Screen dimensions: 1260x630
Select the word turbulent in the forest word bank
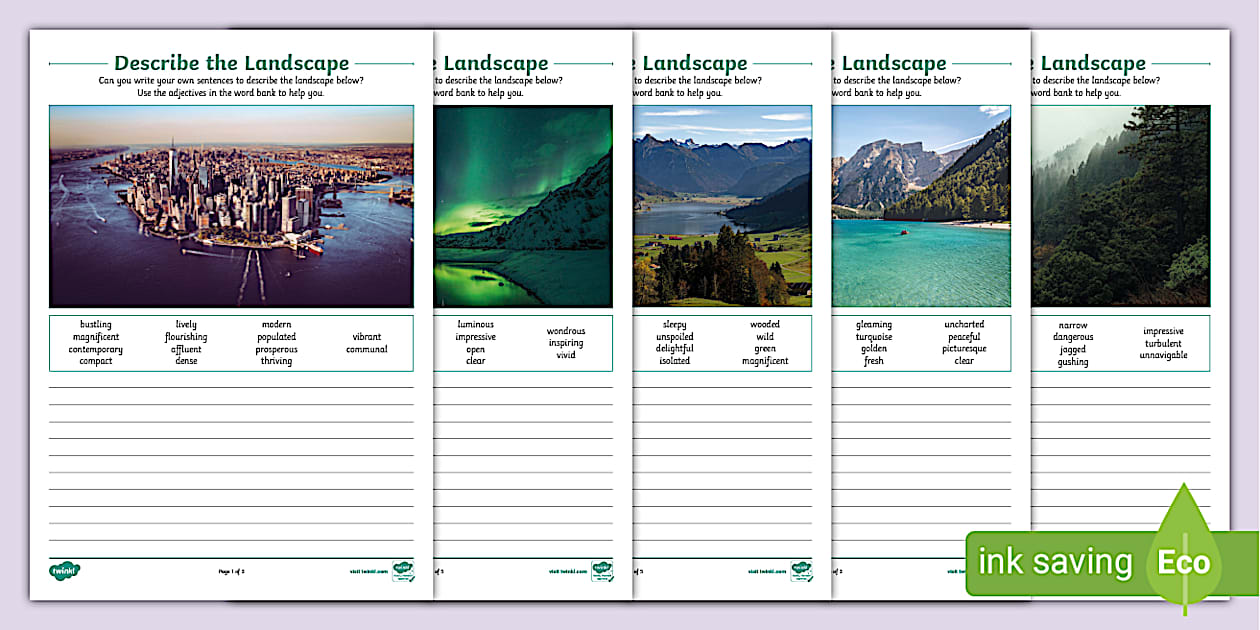[1165, 344]
